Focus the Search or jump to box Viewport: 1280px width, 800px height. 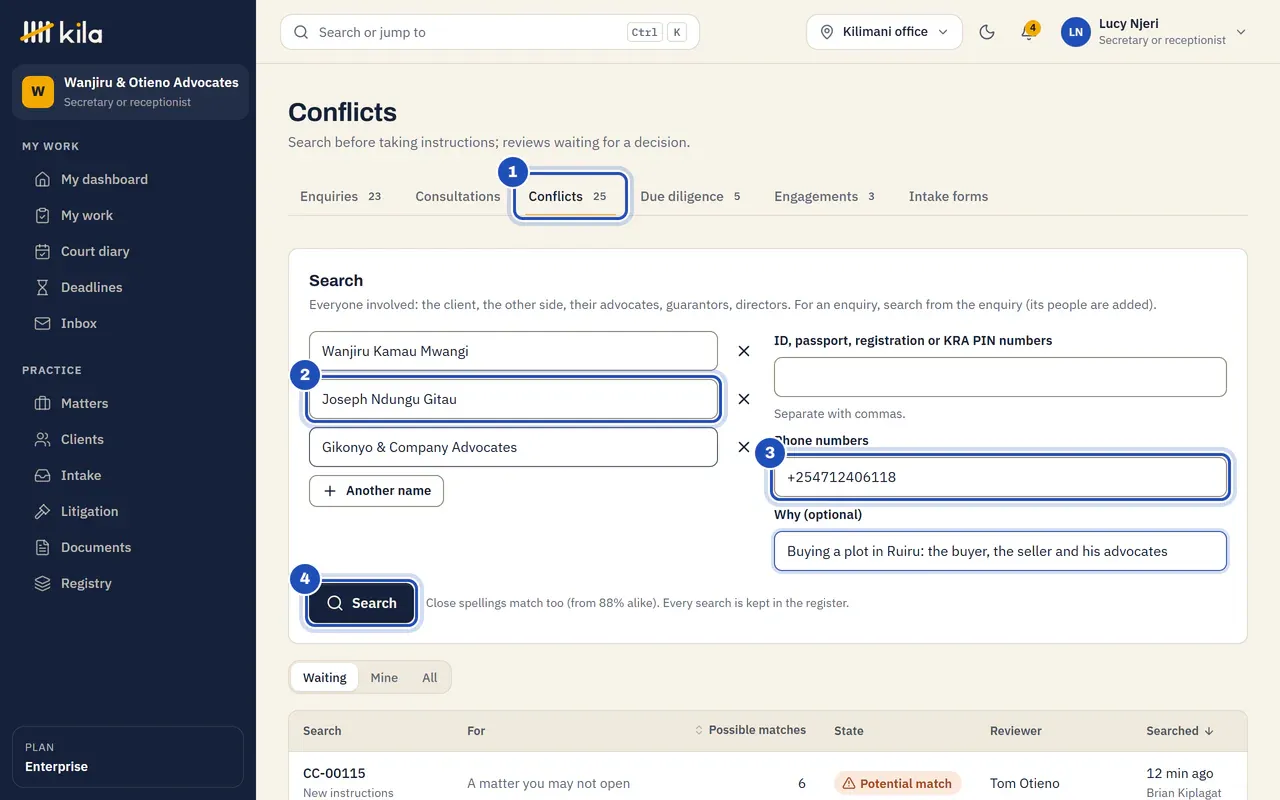490,32
